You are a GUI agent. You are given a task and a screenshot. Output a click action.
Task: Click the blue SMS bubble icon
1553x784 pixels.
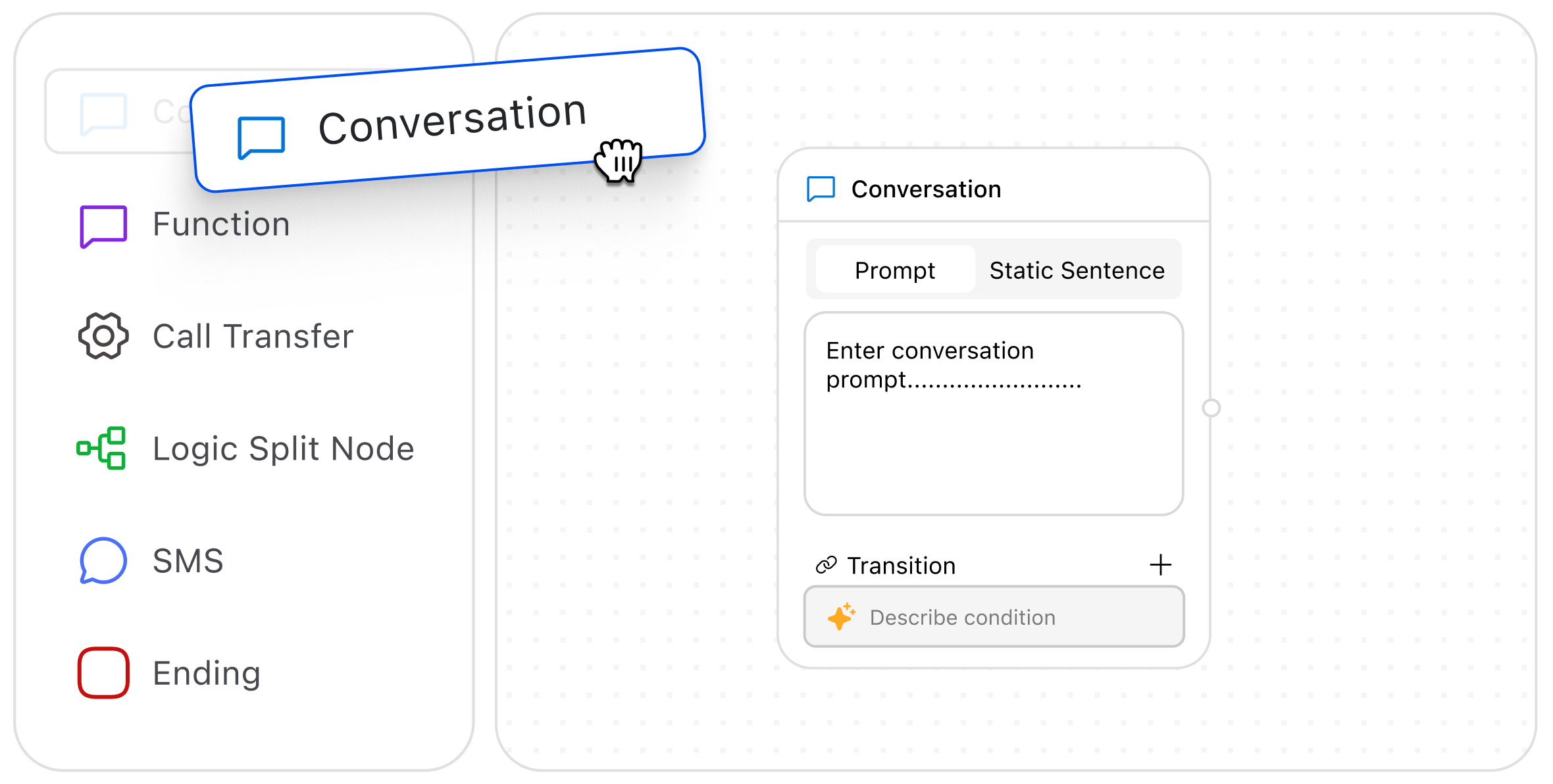103,560
